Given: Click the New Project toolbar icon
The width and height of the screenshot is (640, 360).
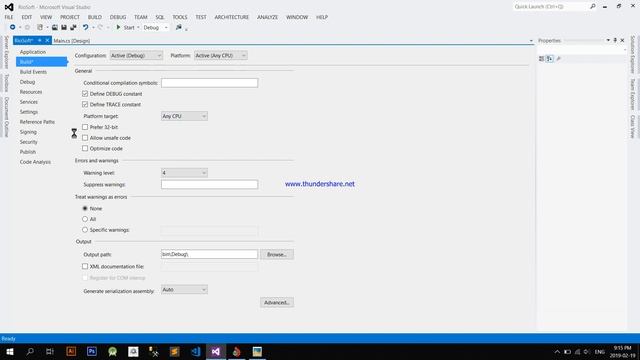Looking at the screenshot, I should (40, 27).
